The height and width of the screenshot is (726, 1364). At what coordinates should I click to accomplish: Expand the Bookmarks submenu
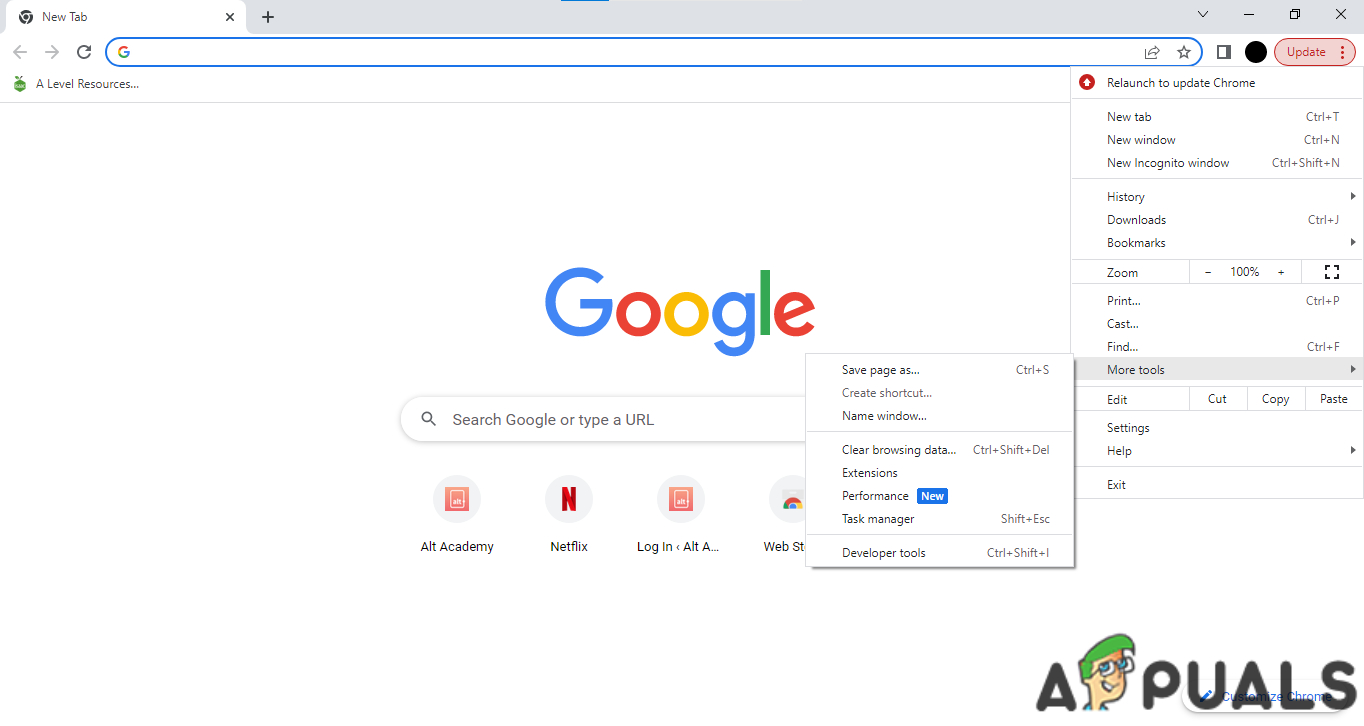point(1217,243)
